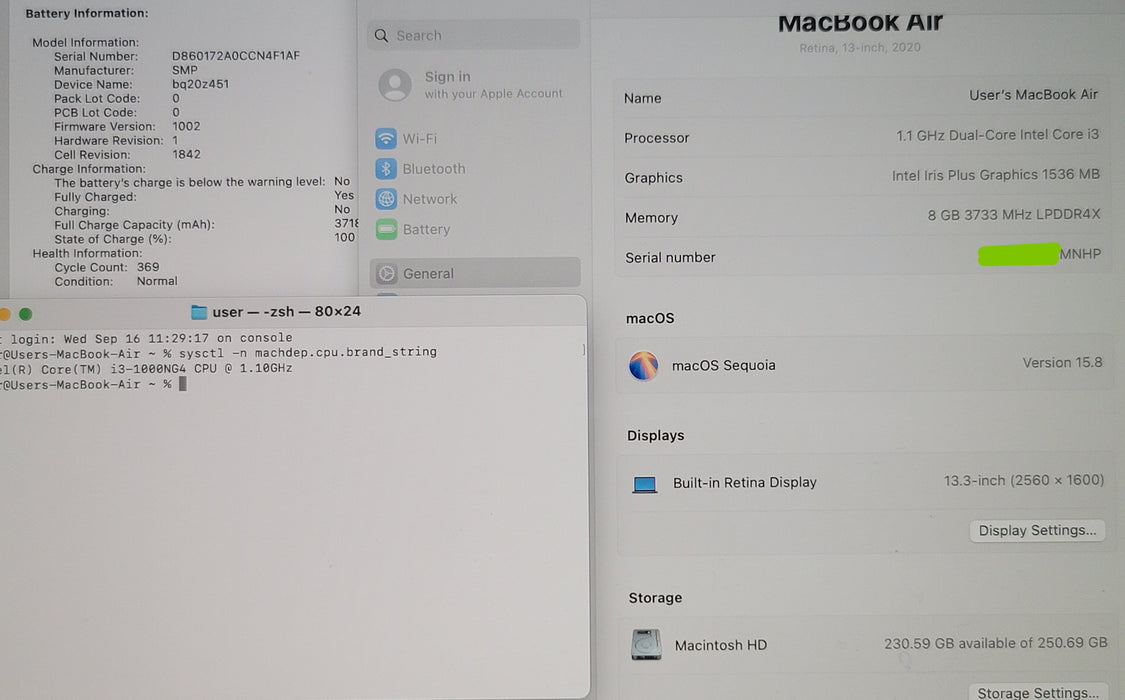
Task: Click the Cycle Count value 369
Action: tap(148, 267)
